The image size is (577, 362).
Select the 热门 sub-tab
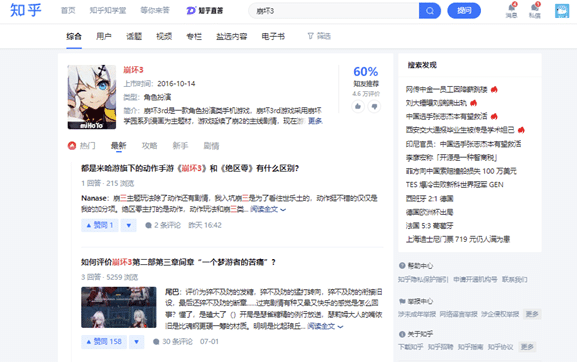[x=88, y=146]
